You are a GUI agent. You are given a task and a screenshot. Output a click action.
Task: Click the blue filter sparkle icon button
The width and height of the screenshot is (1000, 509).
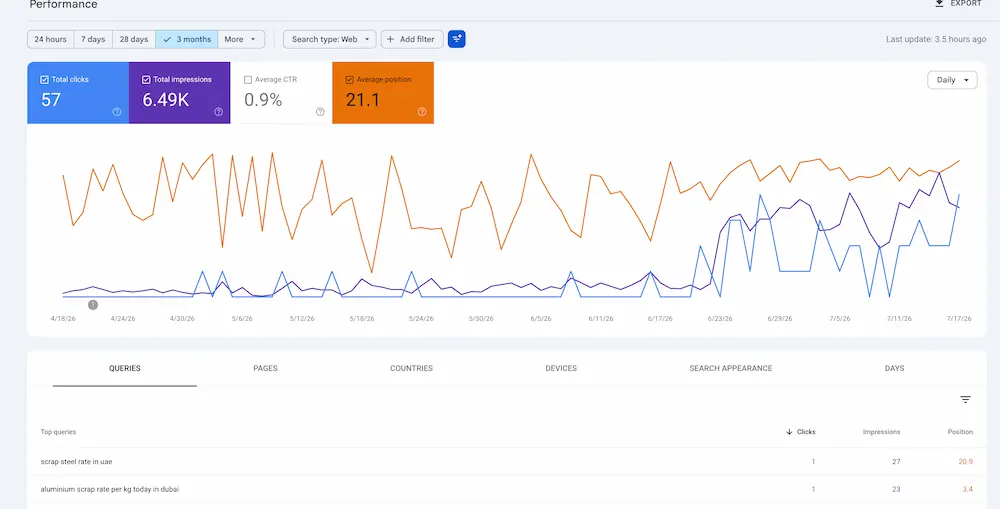click(457, 39)
